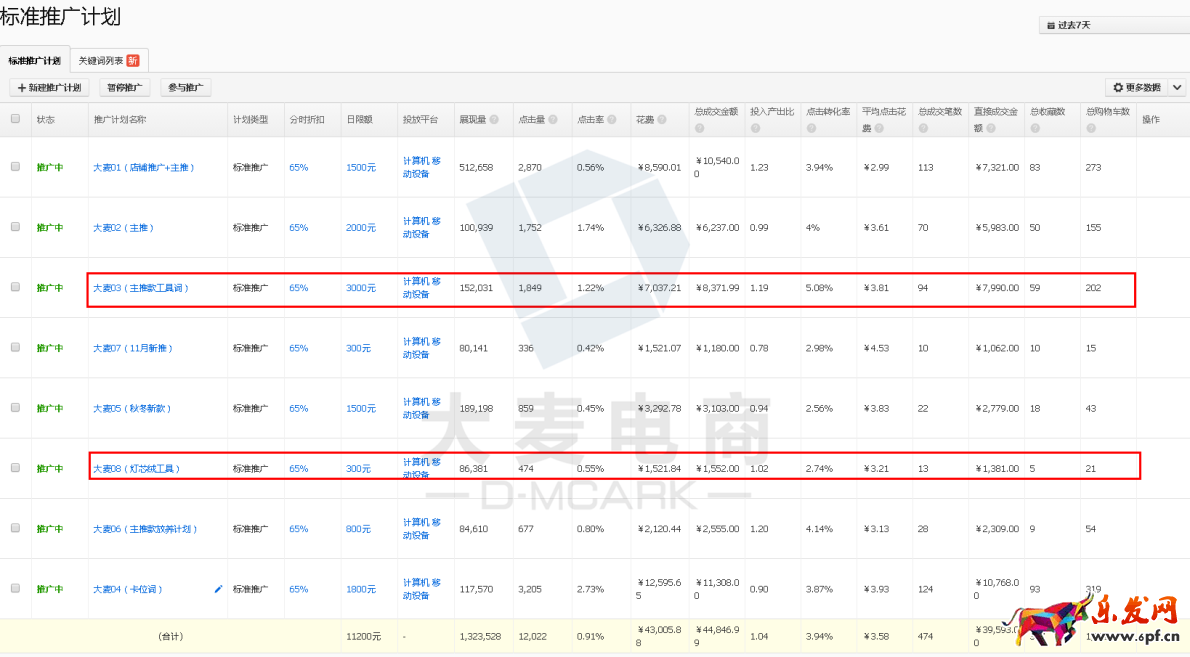
Task: Check the box for 大麦04（卡位词）row
Action: click(x=15, y=588)
